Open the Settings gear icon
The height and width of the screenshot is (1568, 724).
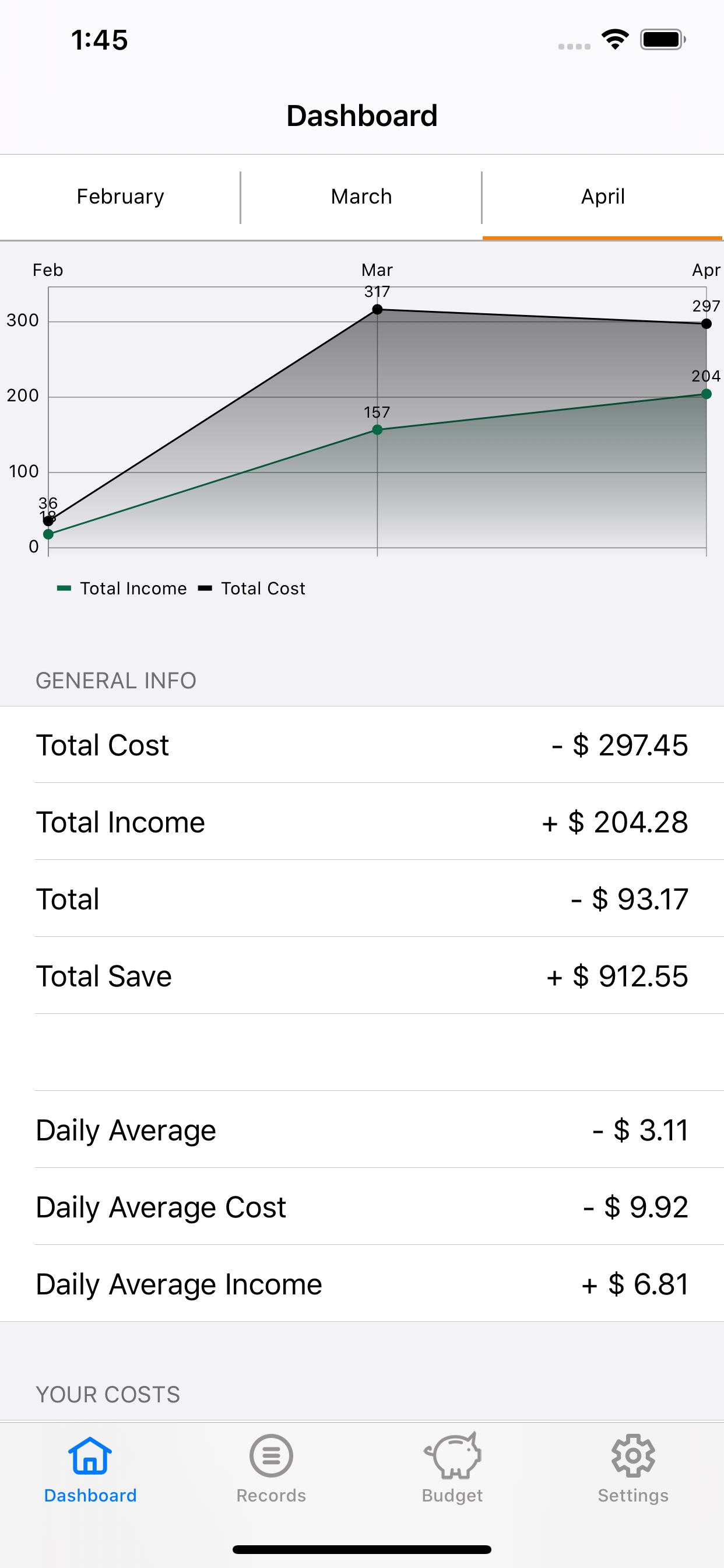[632, 1456]
